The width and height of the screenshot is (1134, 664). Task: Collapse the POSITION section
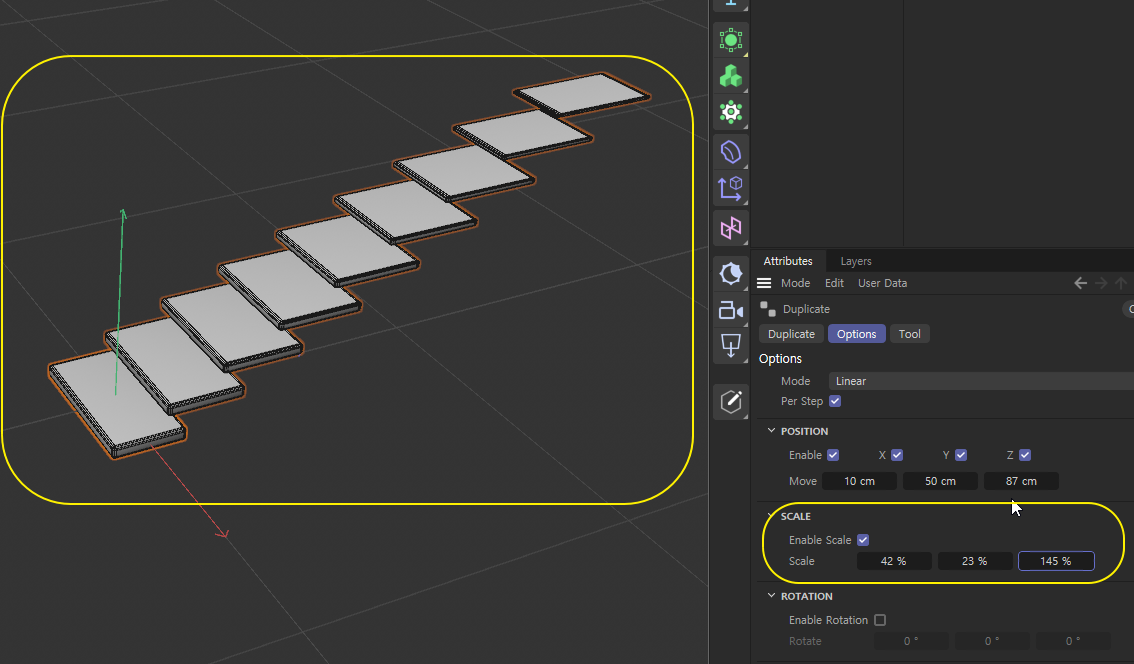[x=771, y=430]
